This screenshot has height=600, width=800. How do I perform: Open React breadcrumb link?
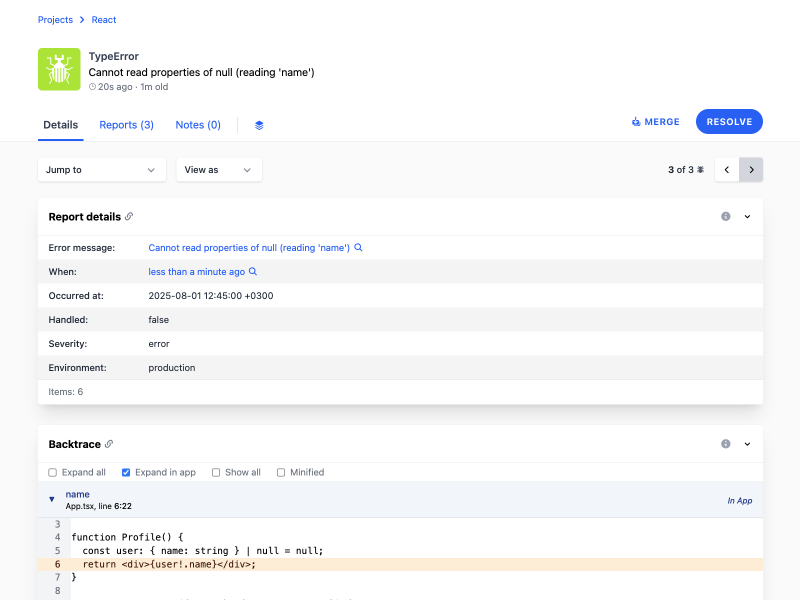click(x=104, y=19)
